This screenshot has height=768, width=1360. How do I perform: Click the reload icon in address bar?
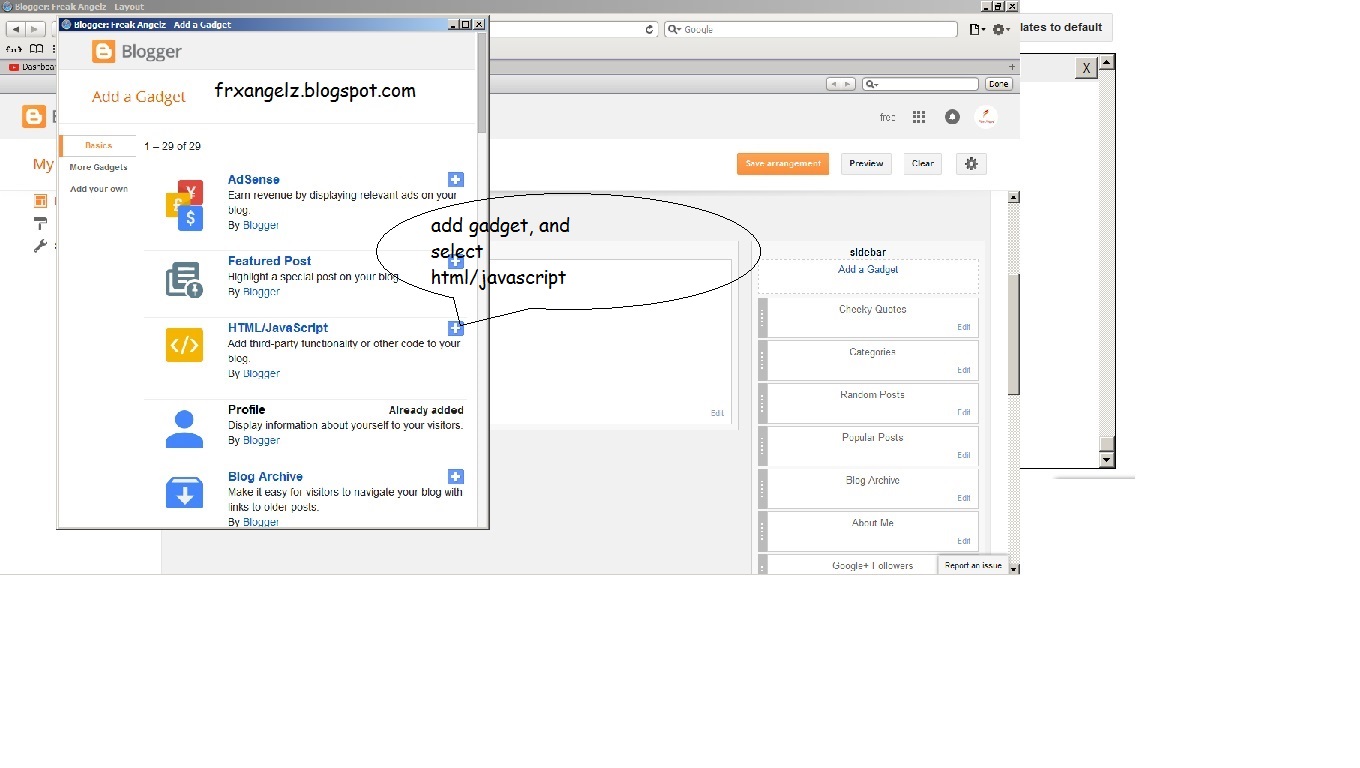(650, 29)
